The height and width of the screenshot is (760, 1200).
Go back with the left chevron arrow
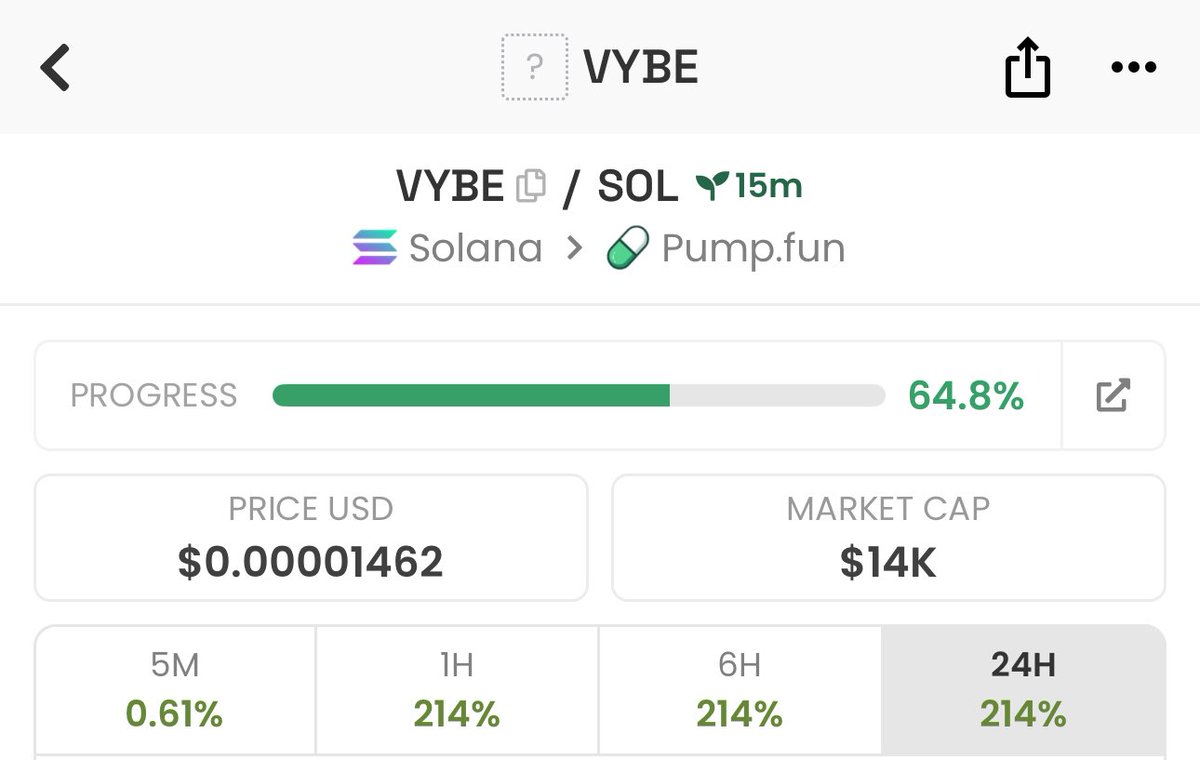click(x=55, y=68)
